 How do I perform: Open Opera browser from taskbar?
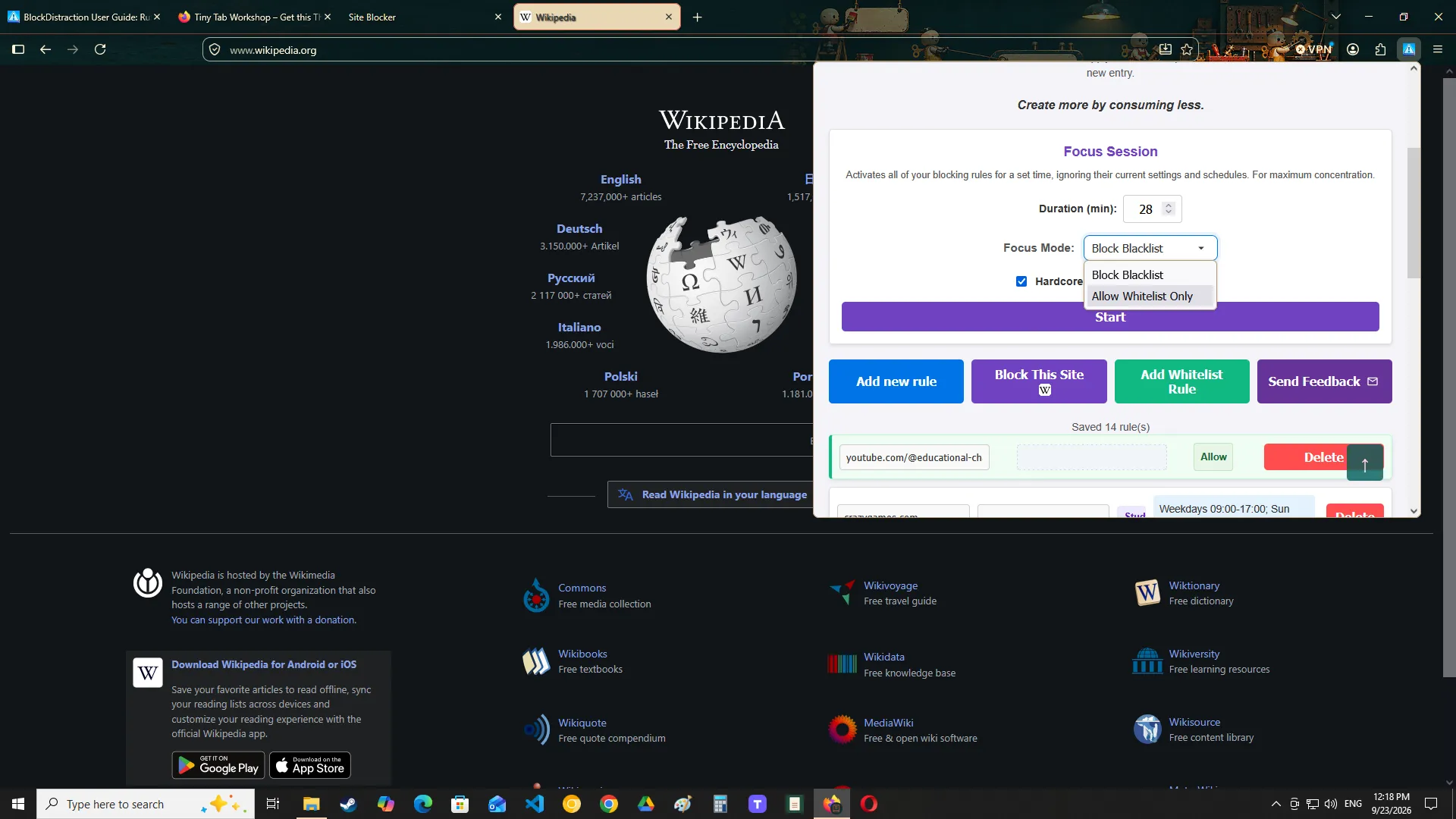869,804
